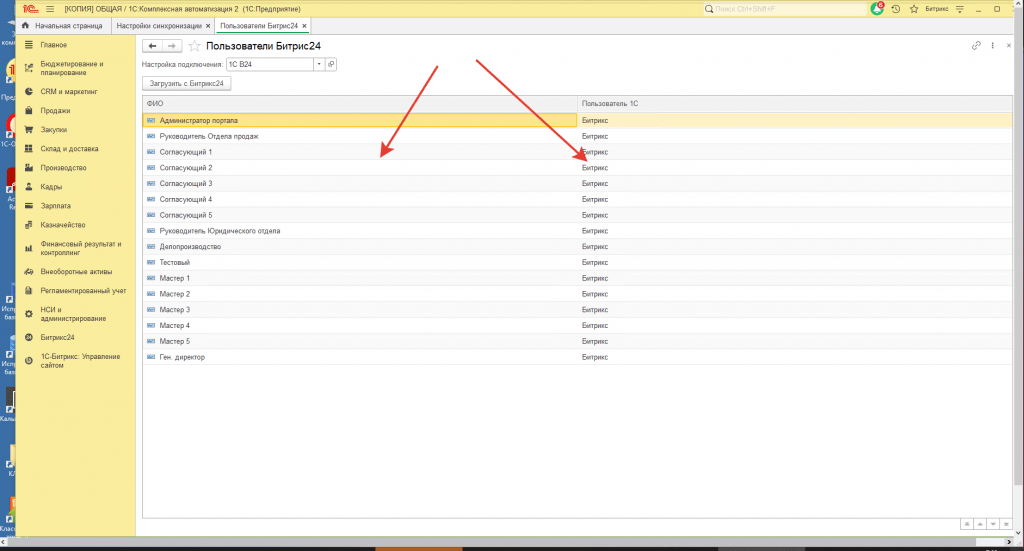Switch to Настройки синхронизации tab

[x=158, y=24]
